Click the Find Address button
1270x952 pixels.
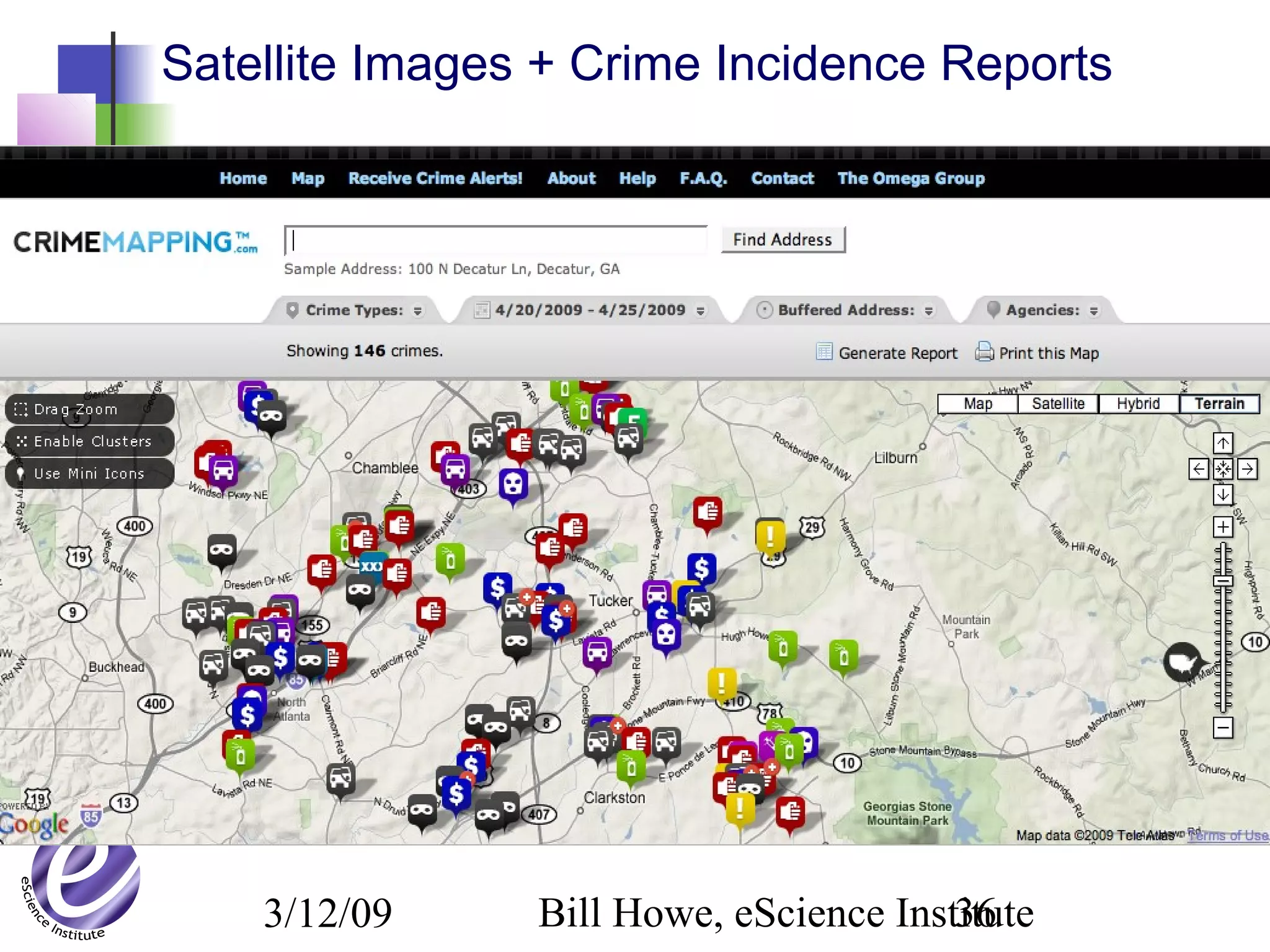[783, 240]
